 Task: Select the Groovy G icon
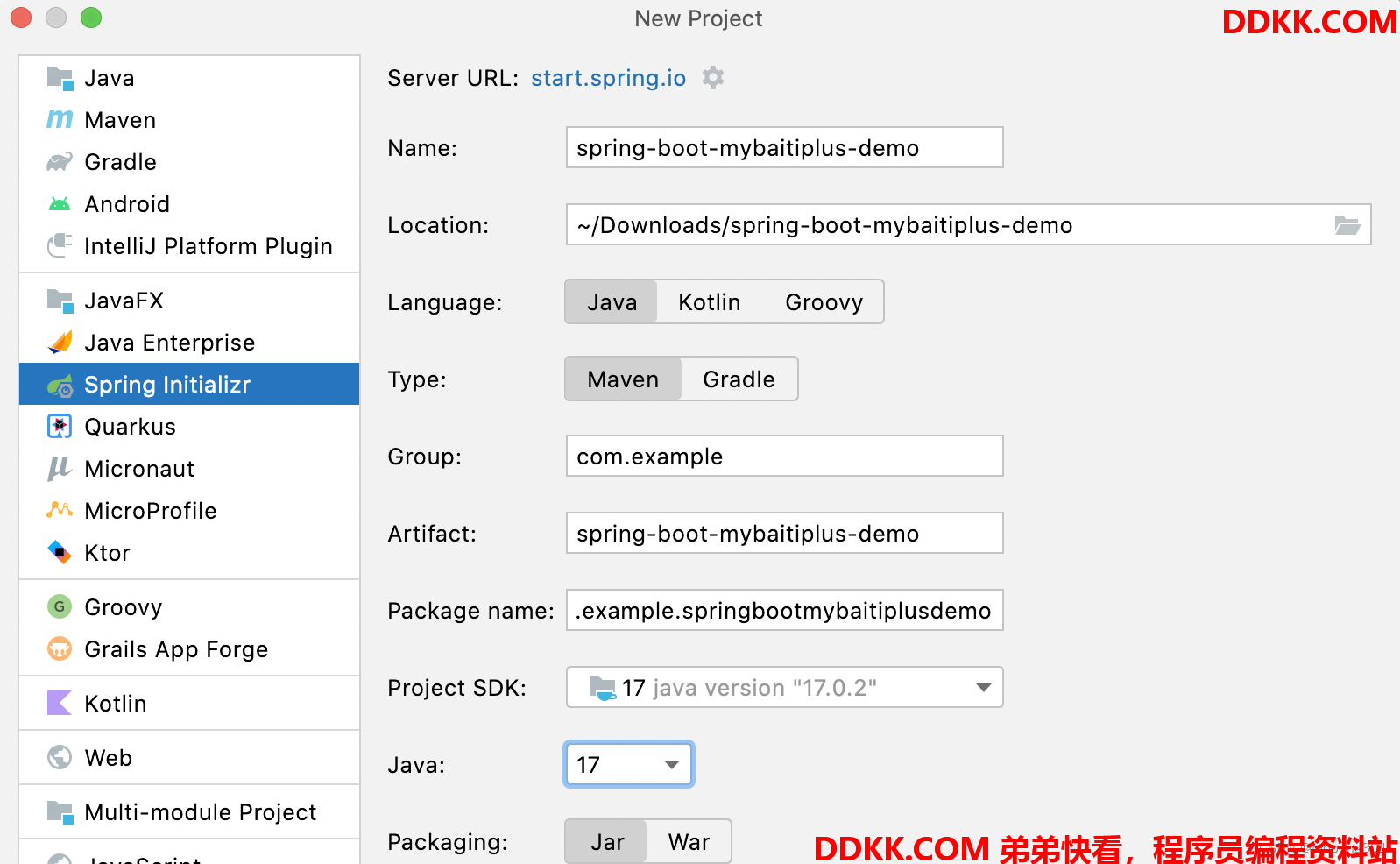(60, 606)
